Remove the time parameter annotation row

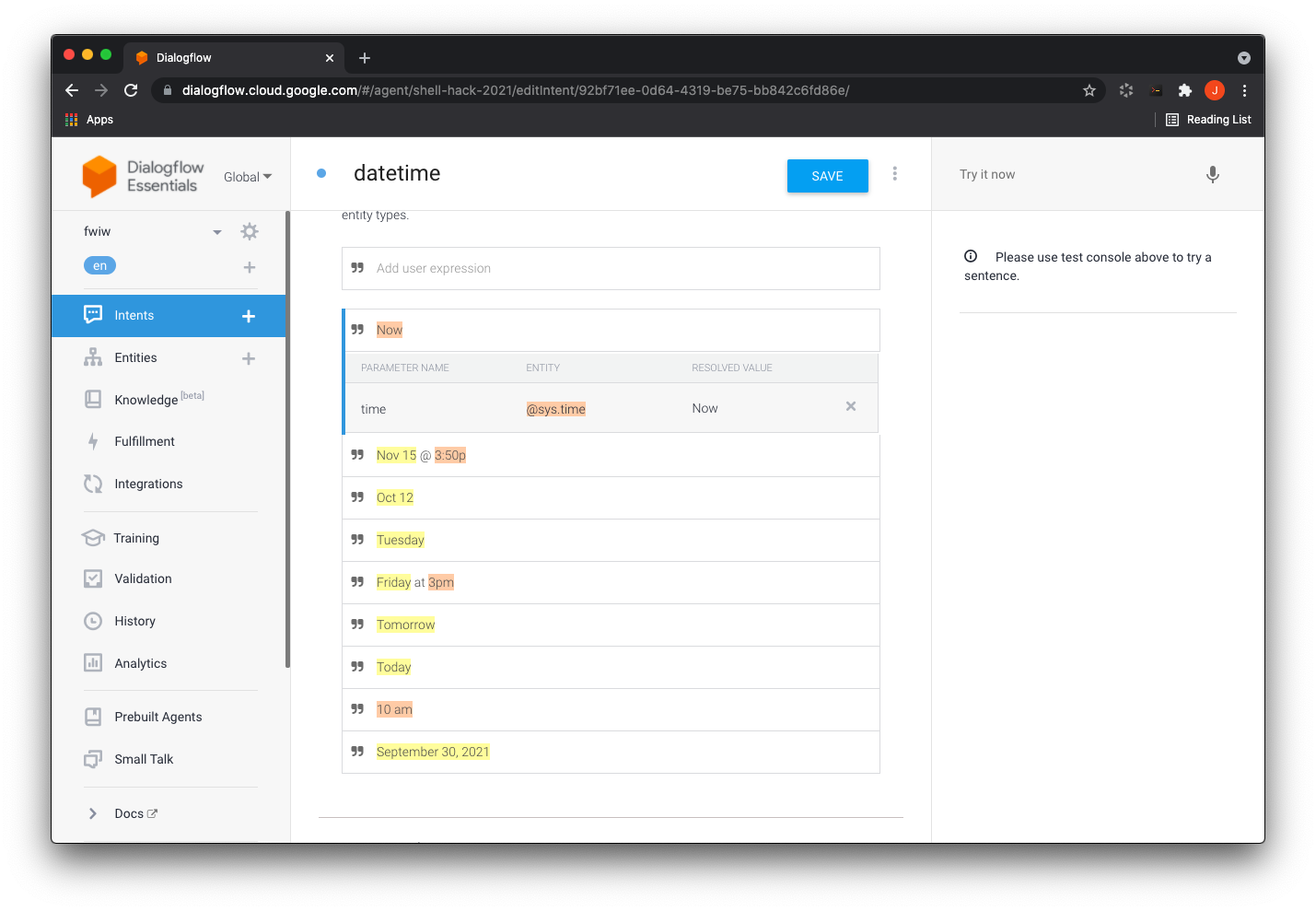pyautogui.click(x=851, y=406)
